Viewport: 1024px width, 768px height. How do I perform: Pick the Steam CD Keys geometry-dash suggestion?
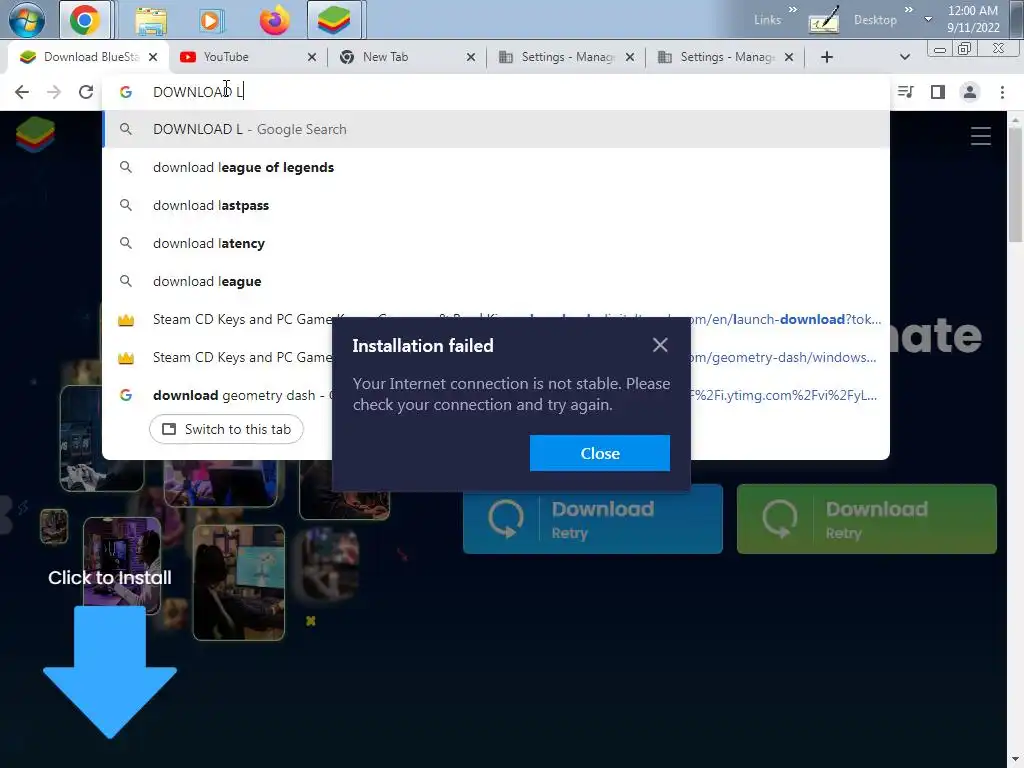(x=217, y=357)
